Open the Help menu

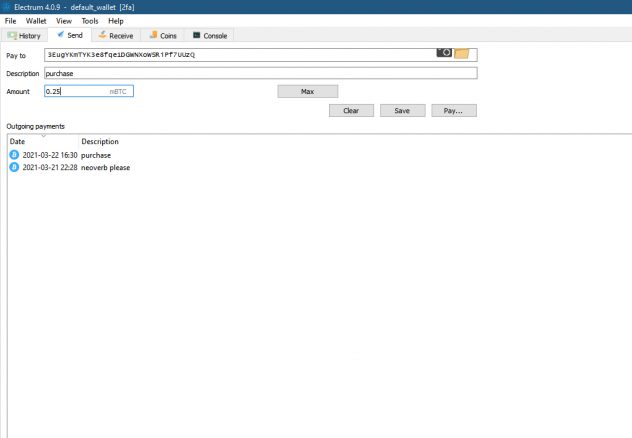pyautogui.click(x=116, y=21)
